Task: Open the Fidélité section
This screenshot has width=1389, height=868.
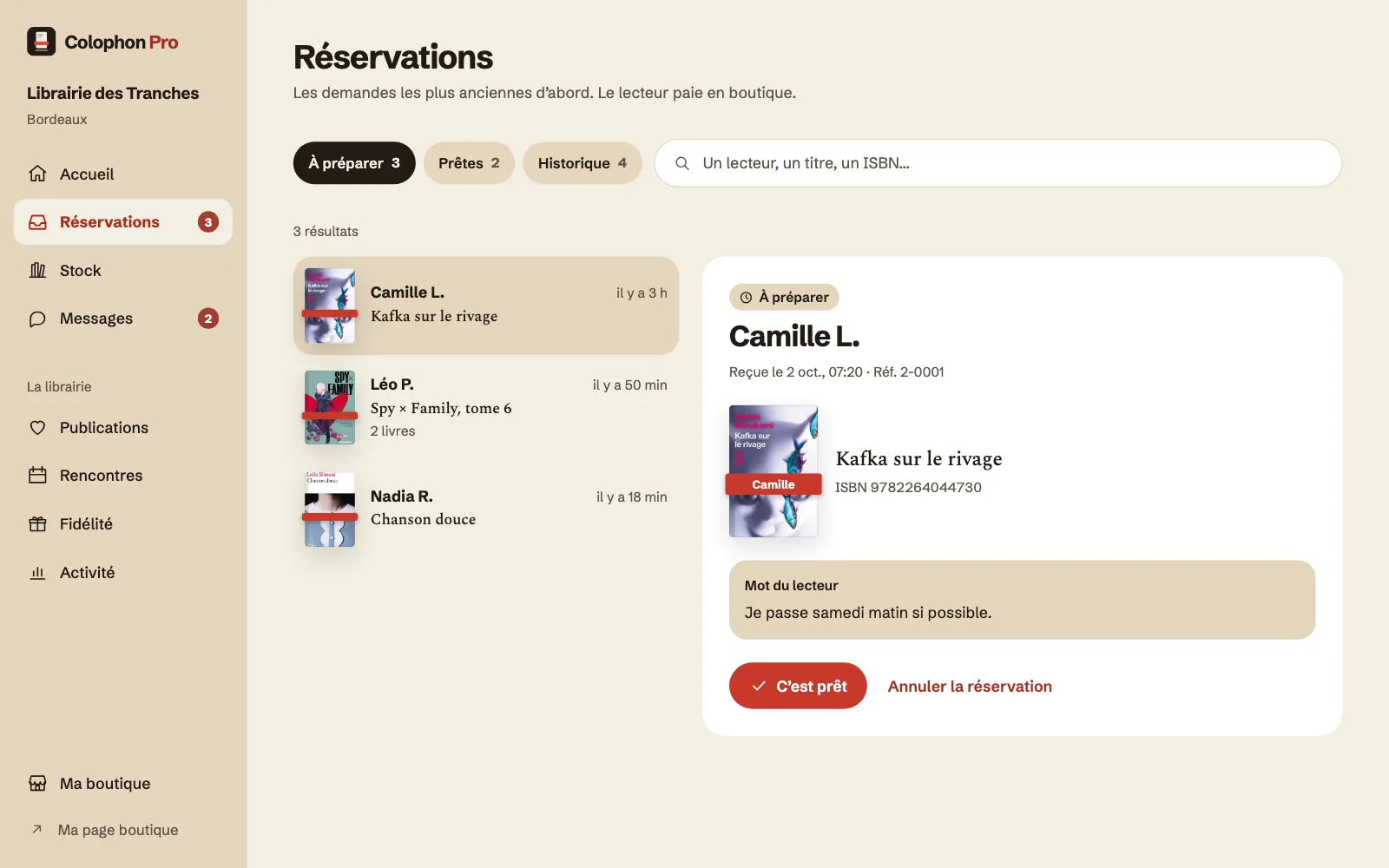Action: click(123, 524)
